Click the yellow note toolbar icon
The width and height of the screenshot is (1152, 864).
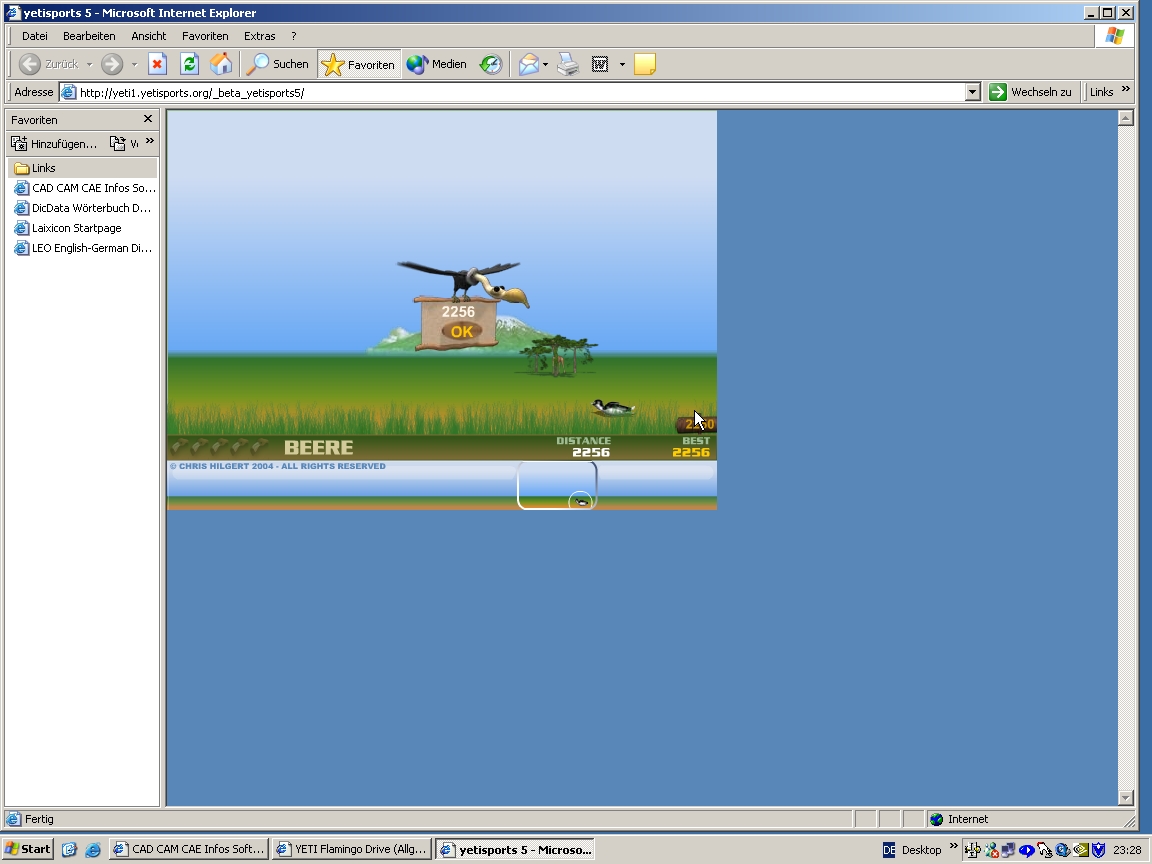644,65
